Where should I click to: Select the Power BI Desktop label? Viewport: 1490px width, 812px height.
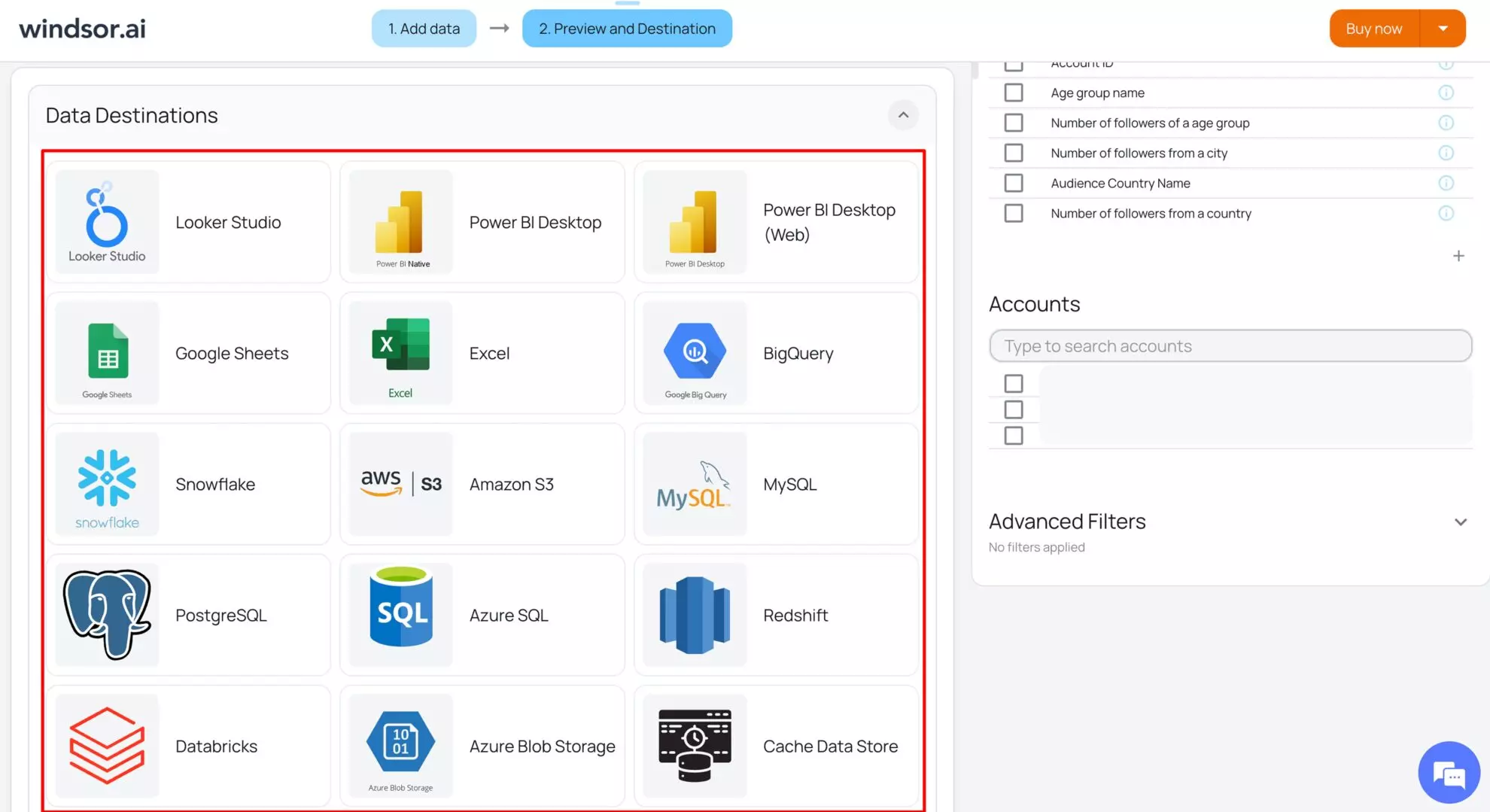pyautogui.click(x=535, y=222)
